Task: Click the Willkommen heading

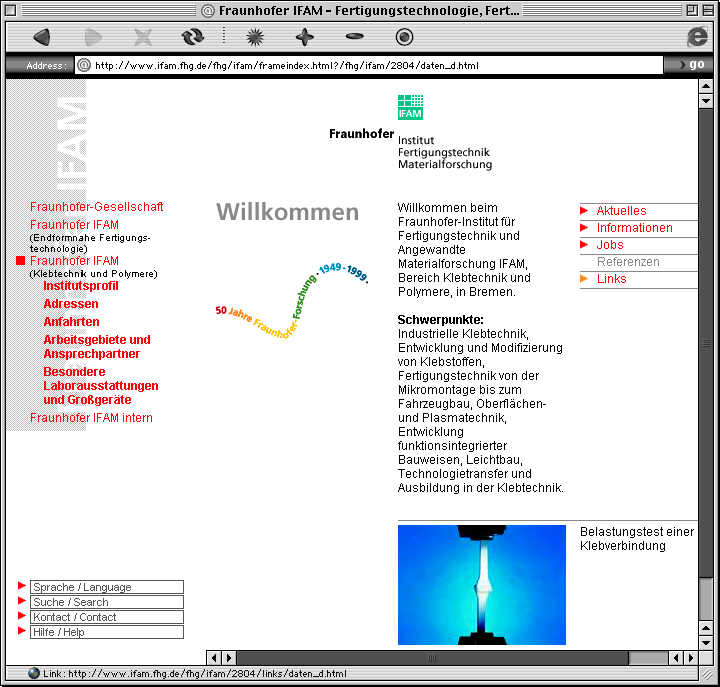Action: pyautogui.click(x=287, y=212)
